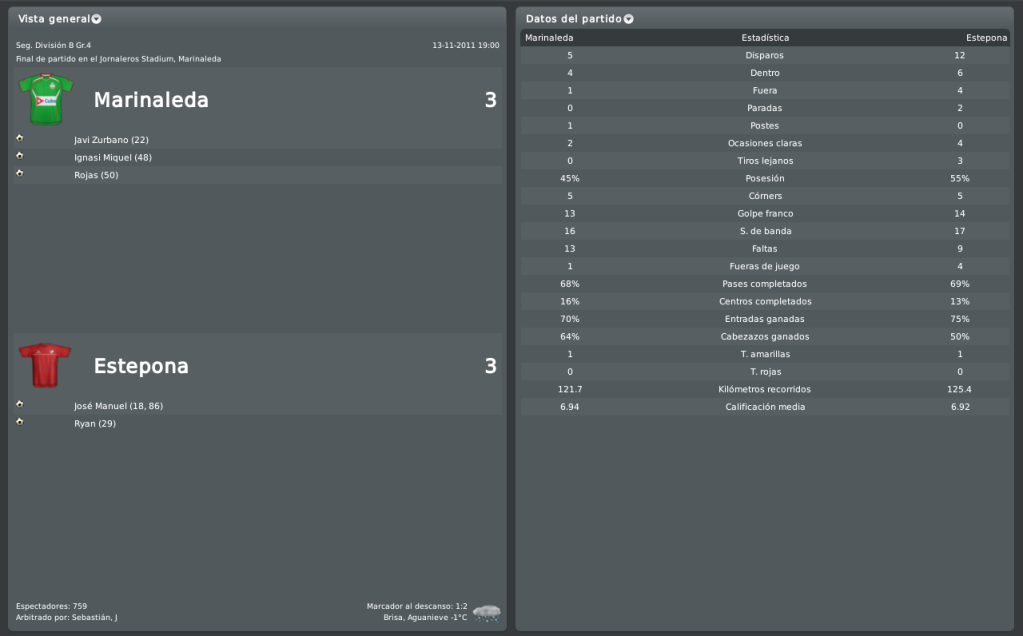The height and width of the screenshot is (636, 1023).
Task: Open the Estepona team name link
Action: pyautogui.click(x=141, y=366)
